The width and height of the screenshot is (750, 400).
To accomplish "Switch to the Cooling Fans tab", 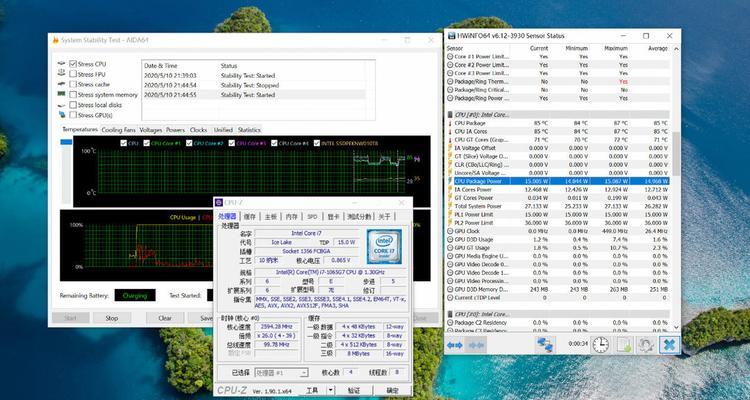I will click(119, 130).
